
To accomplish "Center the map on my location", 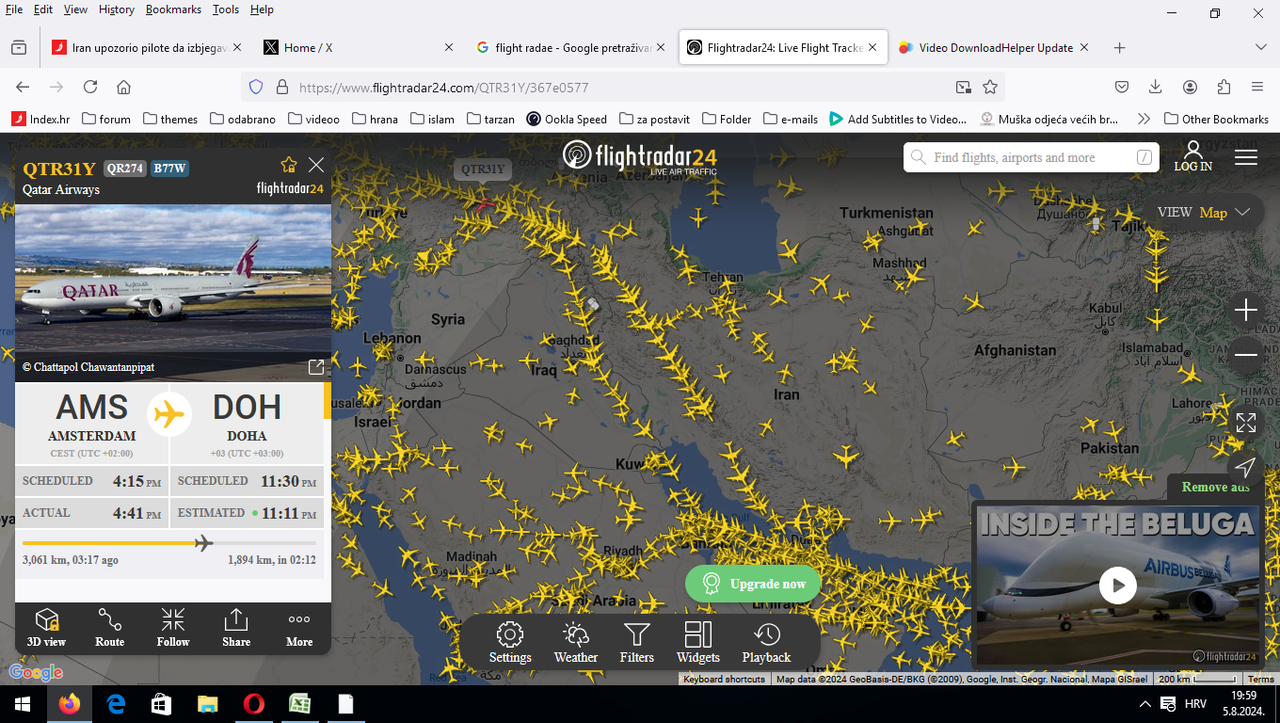I will pyautogui.click(x=1246, y=467).
